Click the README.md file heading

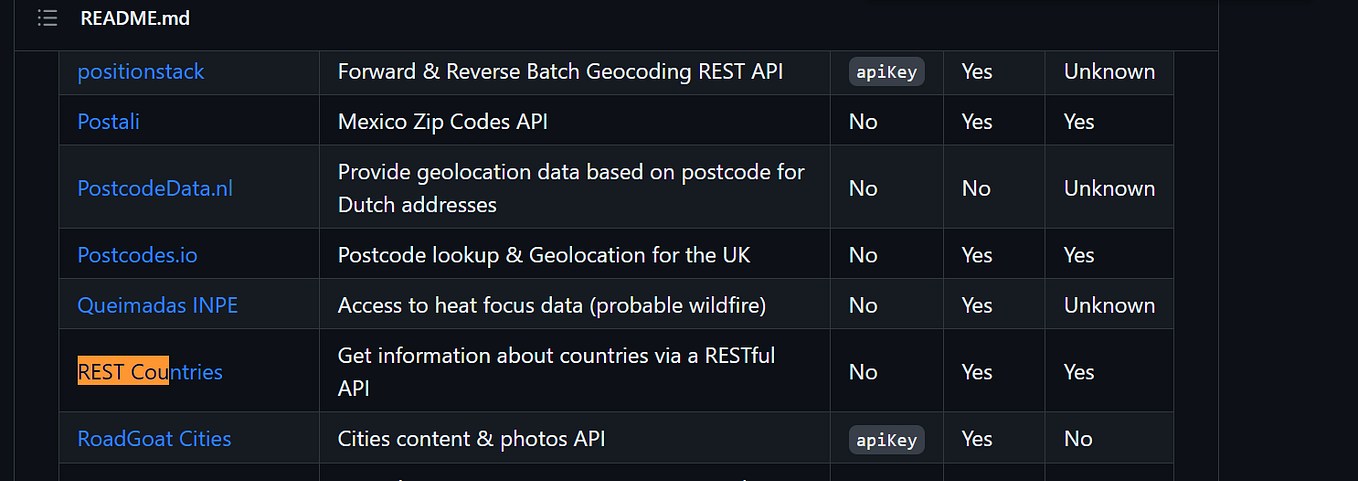pos(135,18)
